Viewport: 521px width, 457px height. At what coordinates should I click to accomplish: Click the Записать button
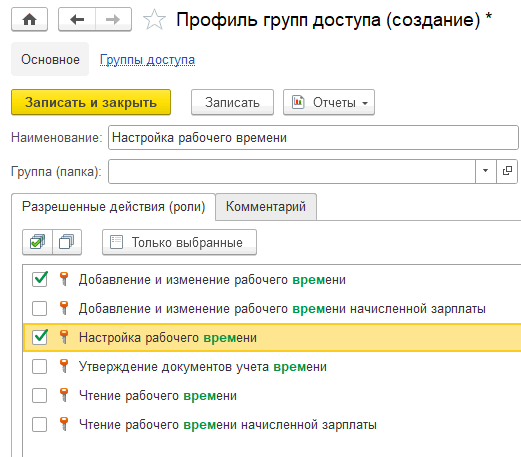coord(232,102)
